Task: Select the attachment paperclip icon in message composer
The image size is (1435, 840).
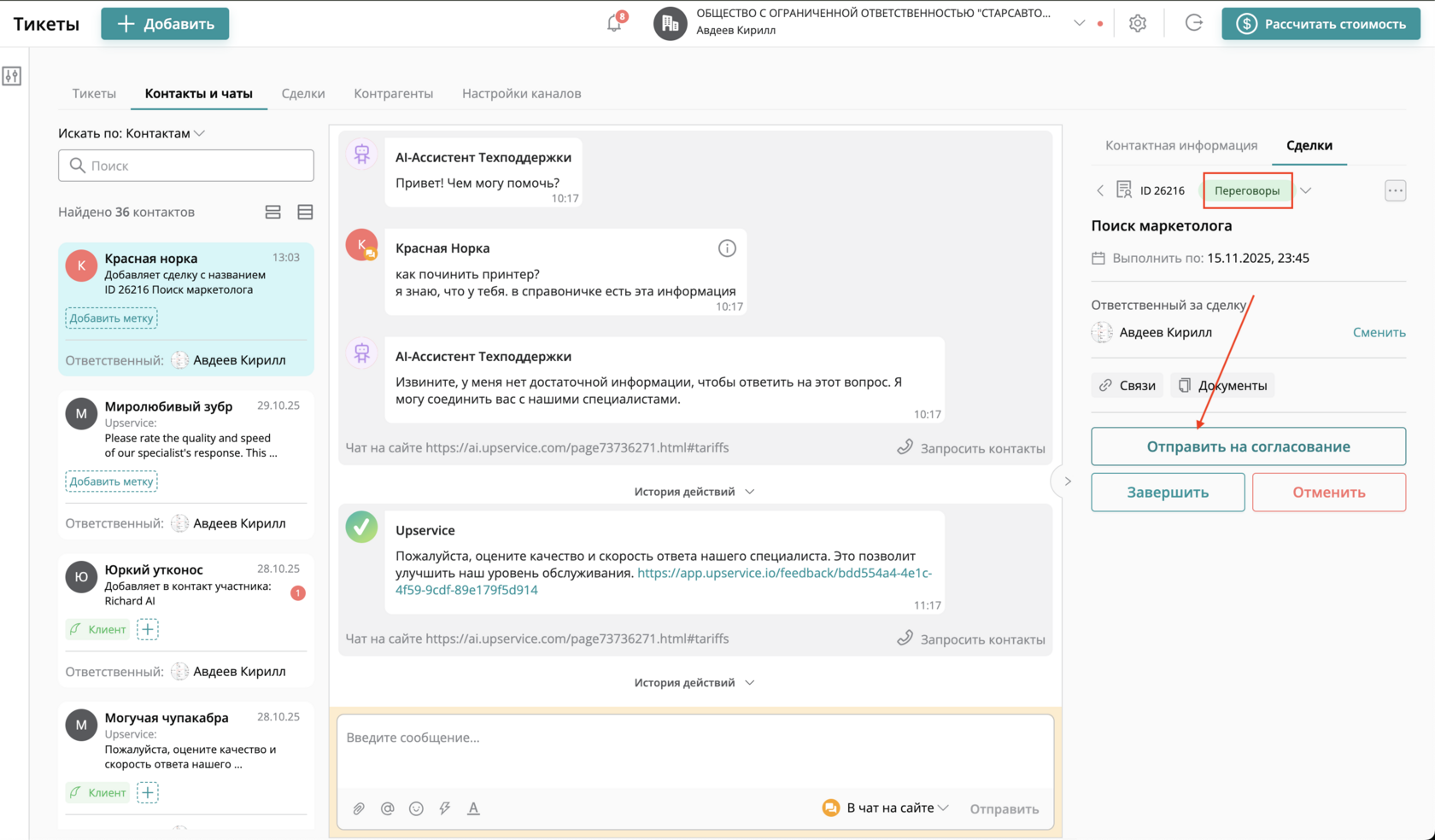Action: pos(359,808)
